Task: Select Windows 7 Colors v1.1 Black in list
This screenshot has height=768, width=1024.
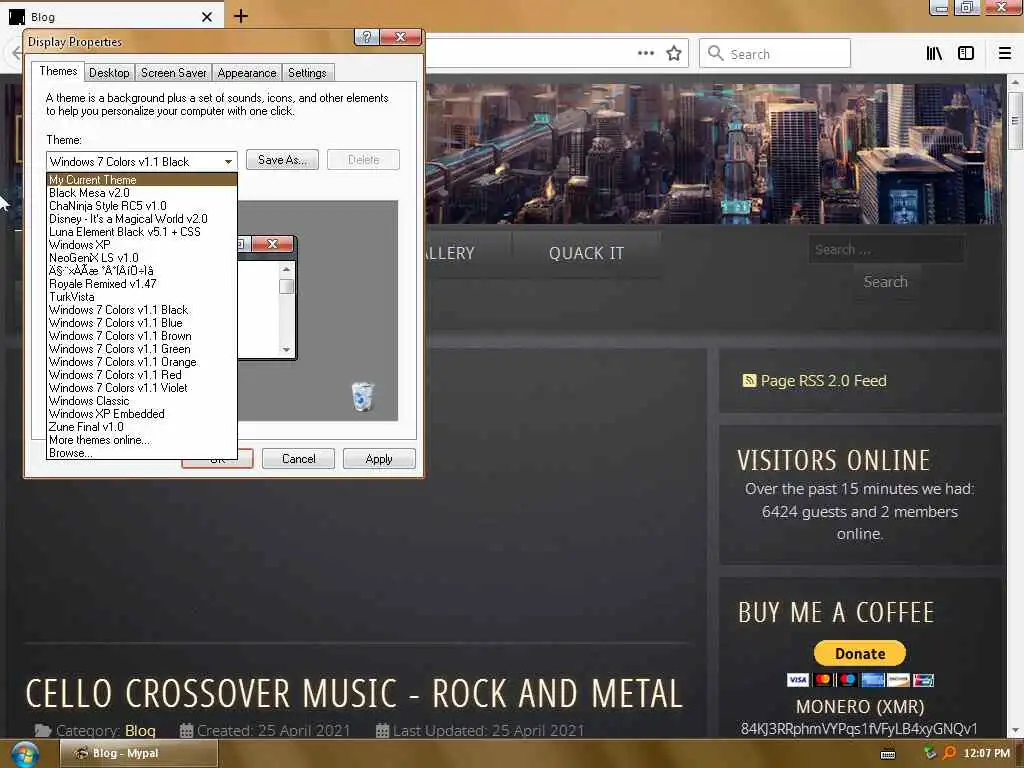Action: (x=142, y=310)
